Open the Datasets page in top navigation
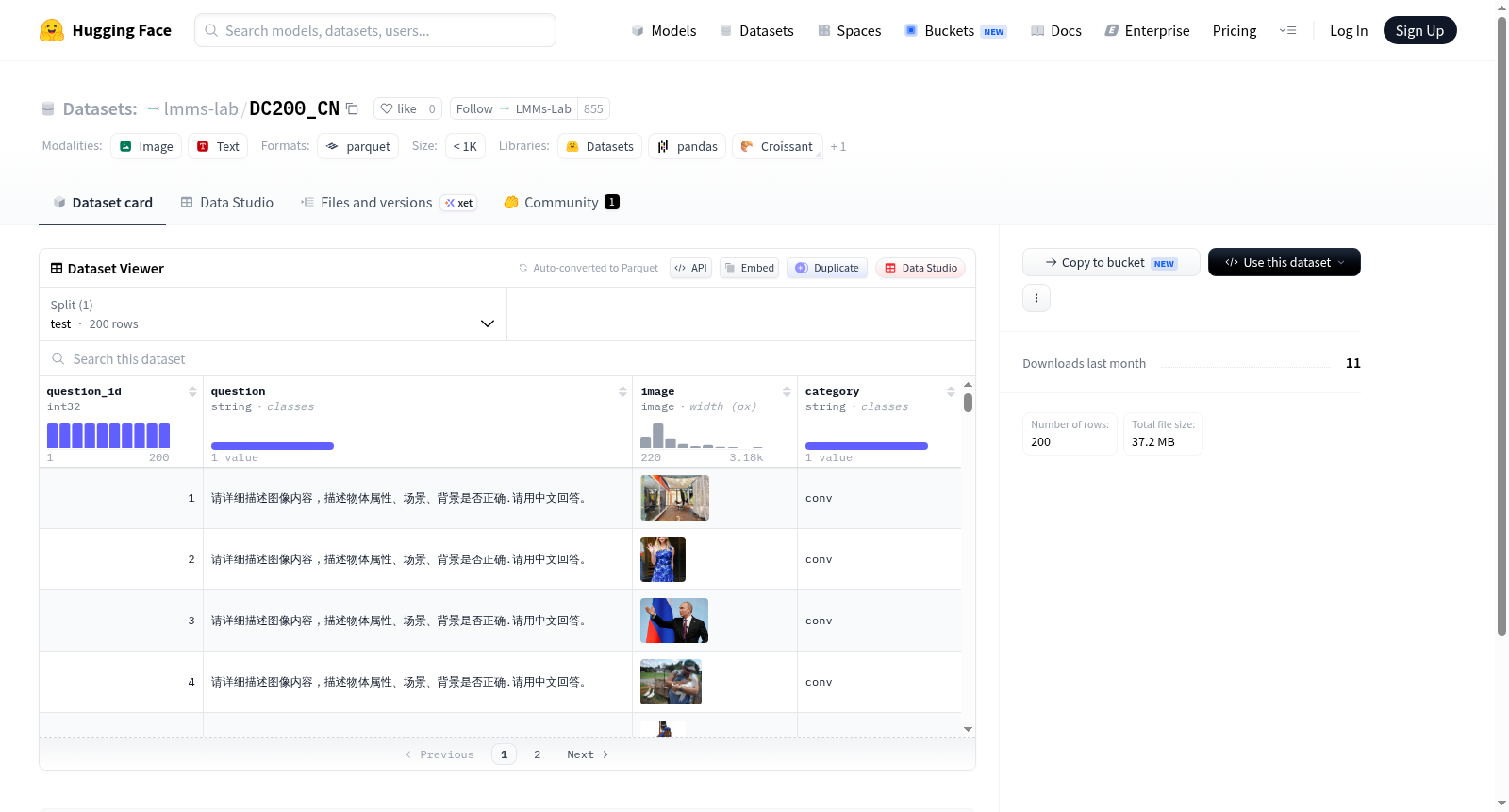 tap(756, 31)
